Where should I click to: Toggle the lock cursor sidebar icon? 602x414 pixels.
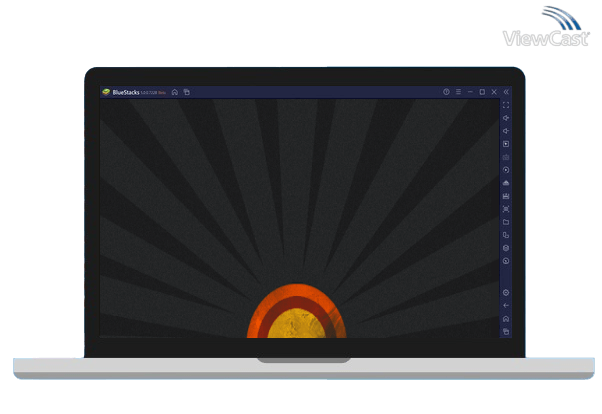[x=506, y=157]
